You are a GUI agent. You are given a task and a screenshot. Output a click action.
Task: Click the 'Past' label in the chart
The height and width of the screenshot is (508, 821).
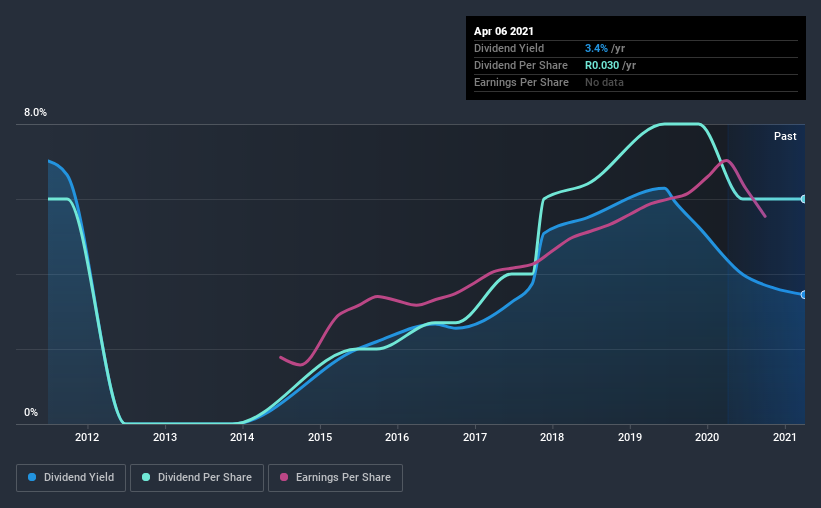tap(785, 136)
